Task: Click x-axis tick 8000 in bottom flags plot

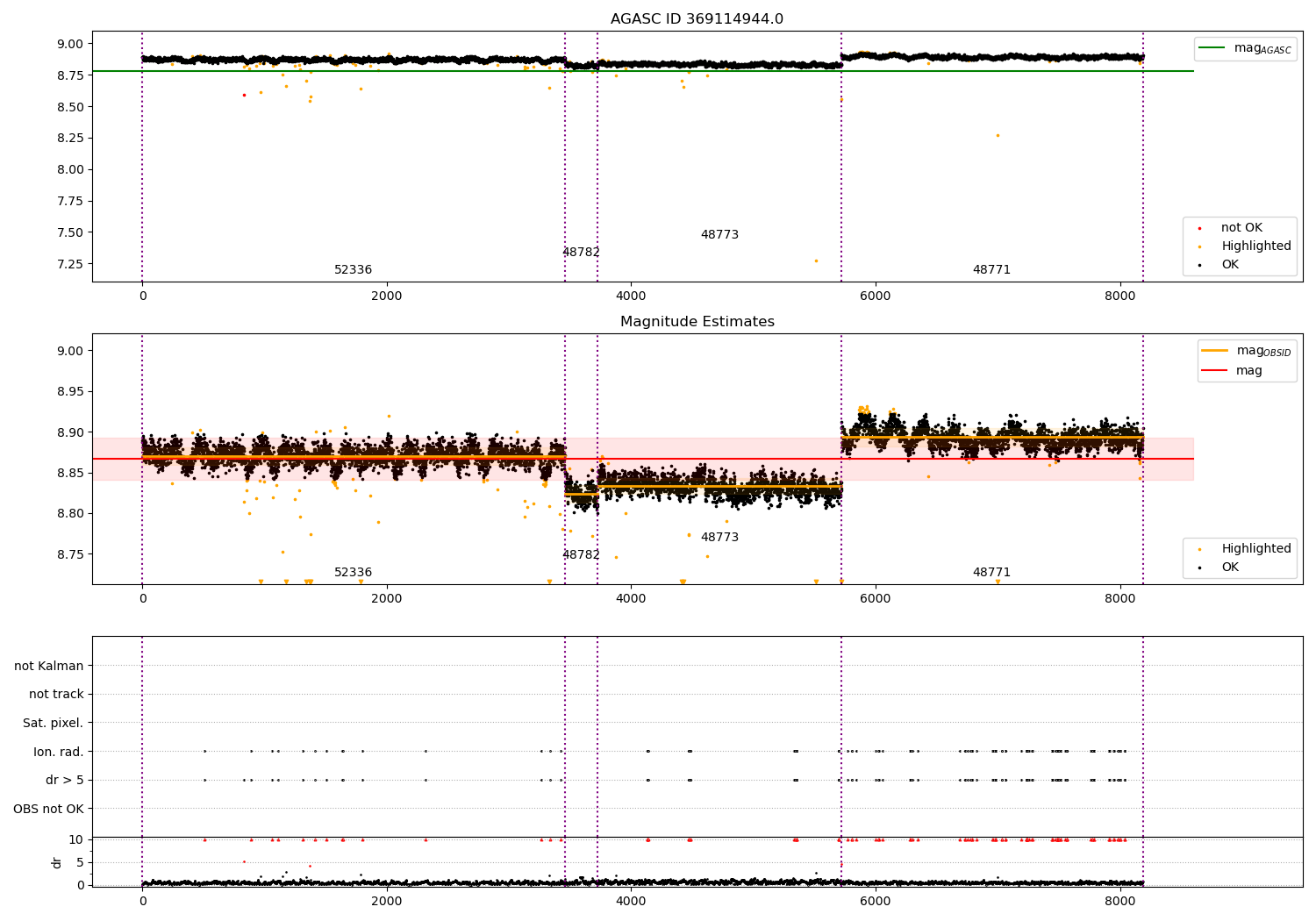Action: tap(1120, 900)
